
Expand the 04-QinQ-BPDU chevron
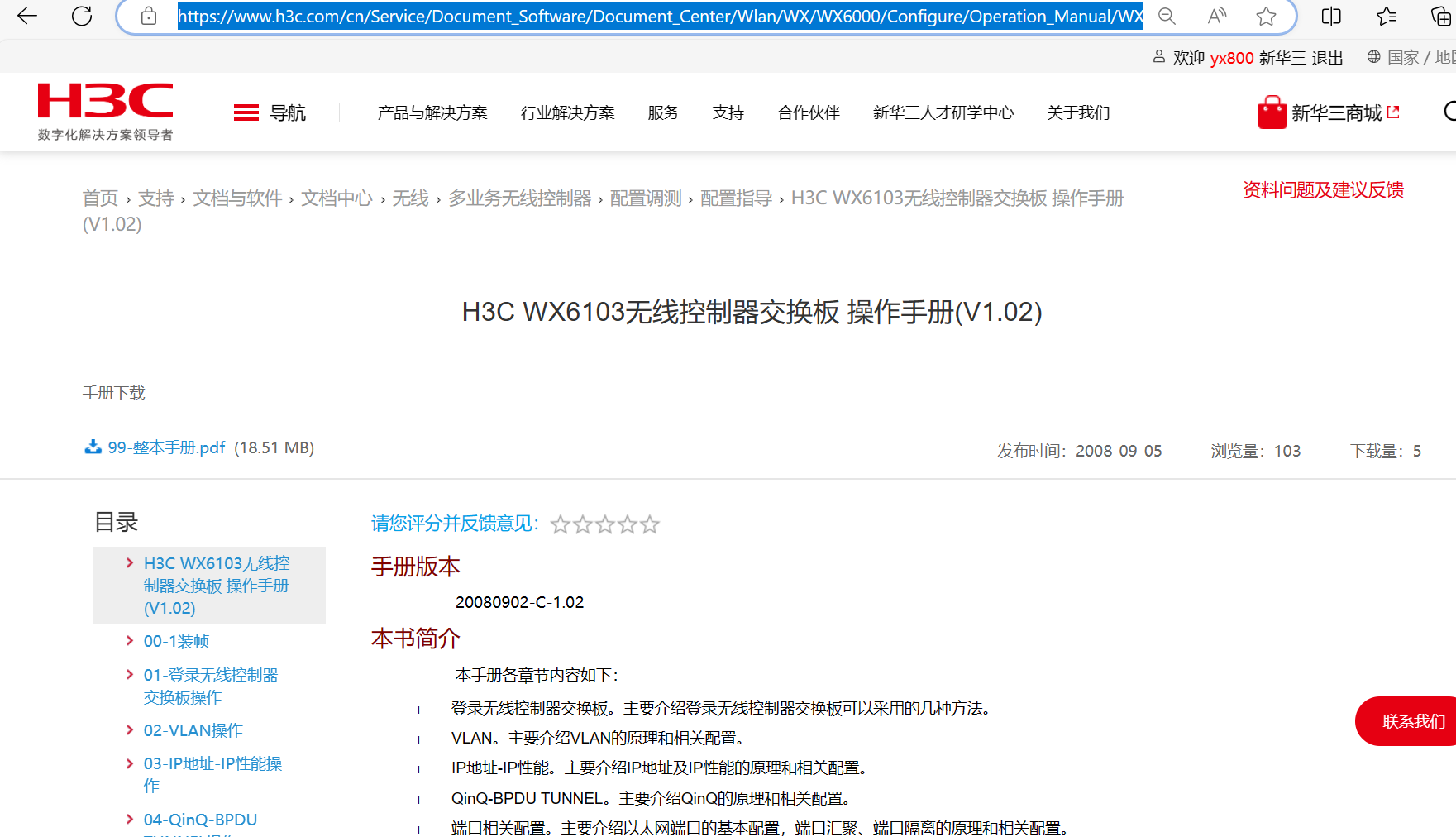click(130, 820)
